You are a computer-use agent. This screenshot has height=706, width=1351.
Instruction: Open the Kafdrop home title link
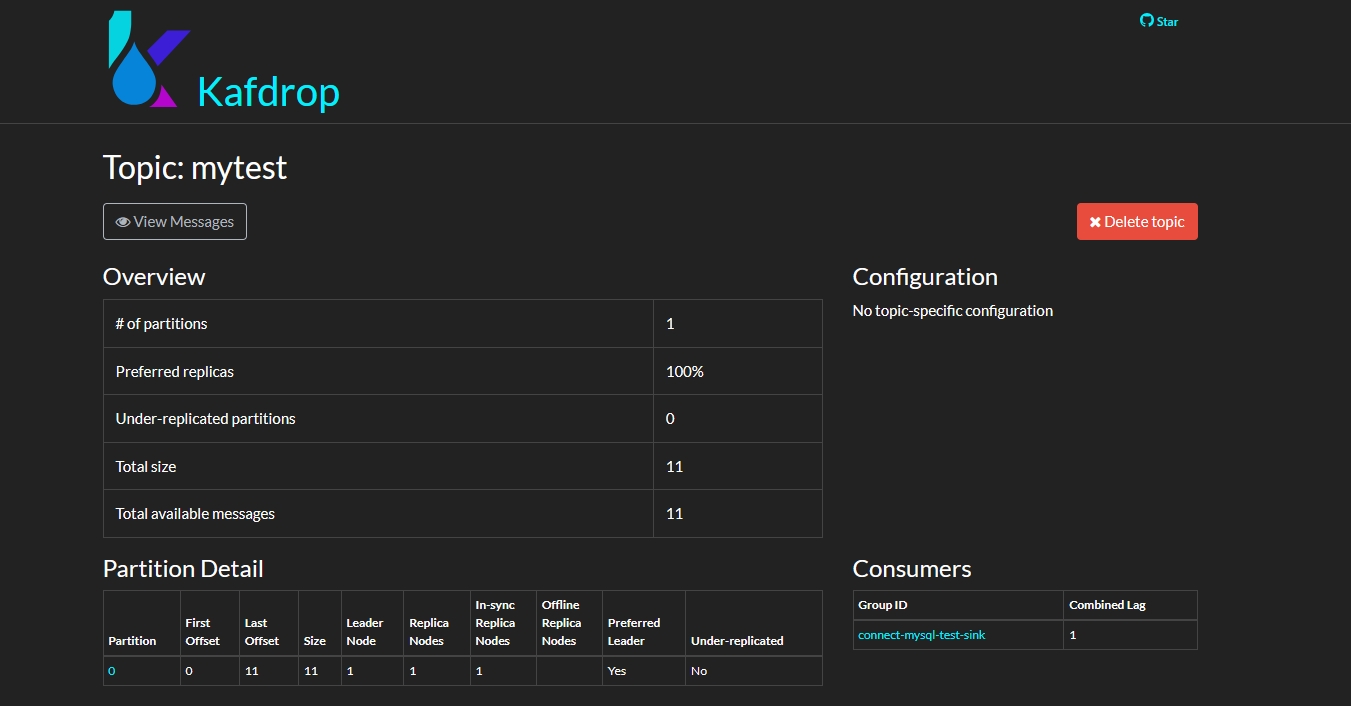pyautogui.click(x=268, y=92)
